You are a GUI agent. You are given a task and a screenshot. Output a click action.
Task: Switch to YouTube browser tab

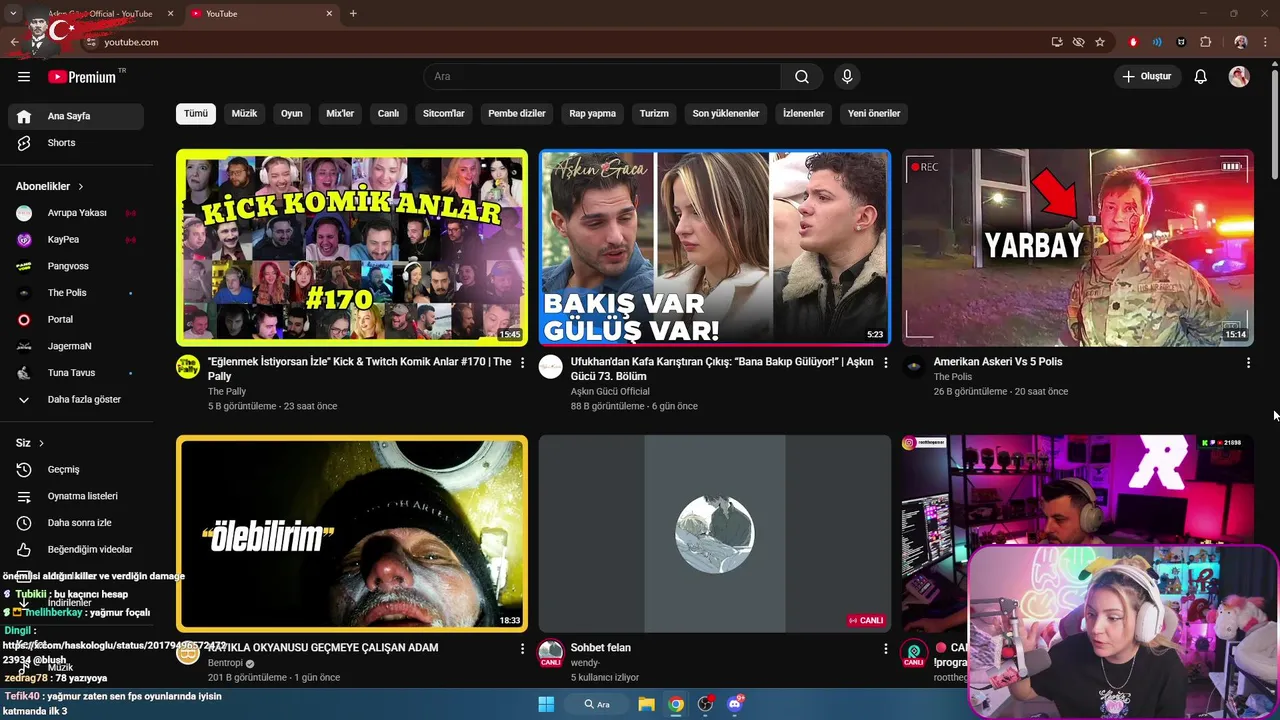(x=260, y=14)
